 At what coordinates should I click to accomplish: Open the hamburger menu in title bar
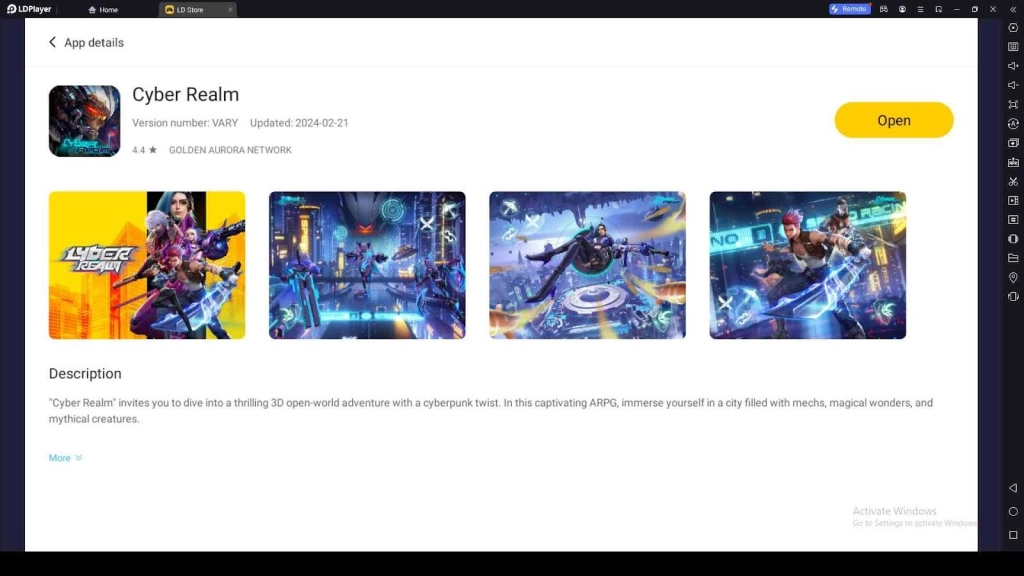[920, 9]
